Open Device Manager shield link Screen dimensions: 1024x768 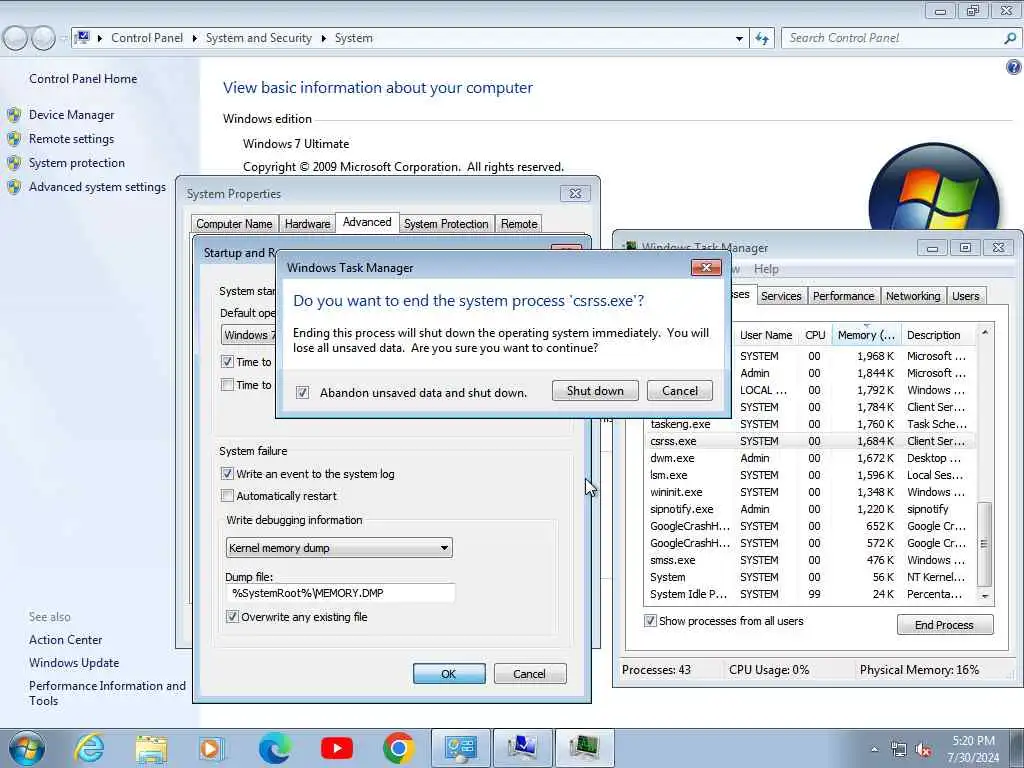point(71,115)
